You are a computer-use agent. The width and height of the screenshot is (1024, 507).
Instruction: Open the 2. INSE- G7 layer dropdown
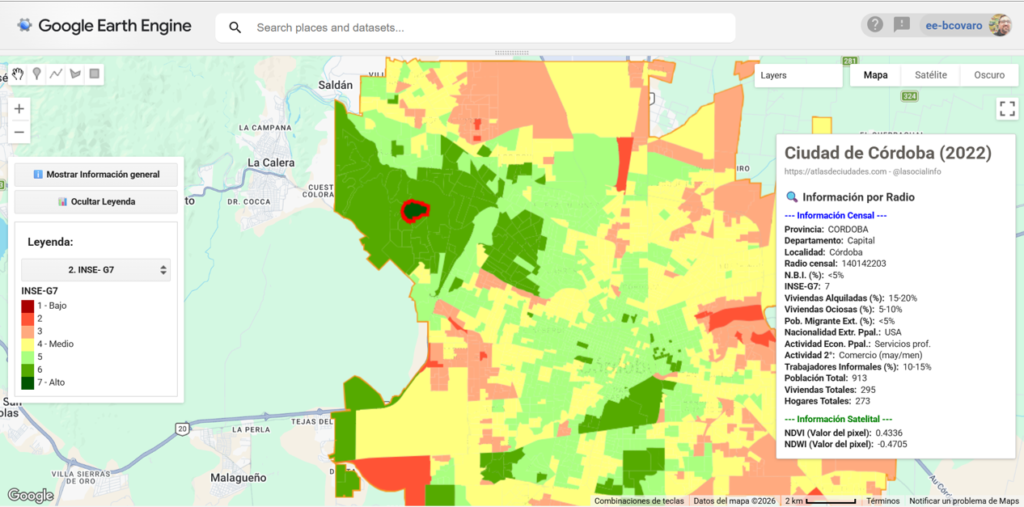tap(96, 270)
